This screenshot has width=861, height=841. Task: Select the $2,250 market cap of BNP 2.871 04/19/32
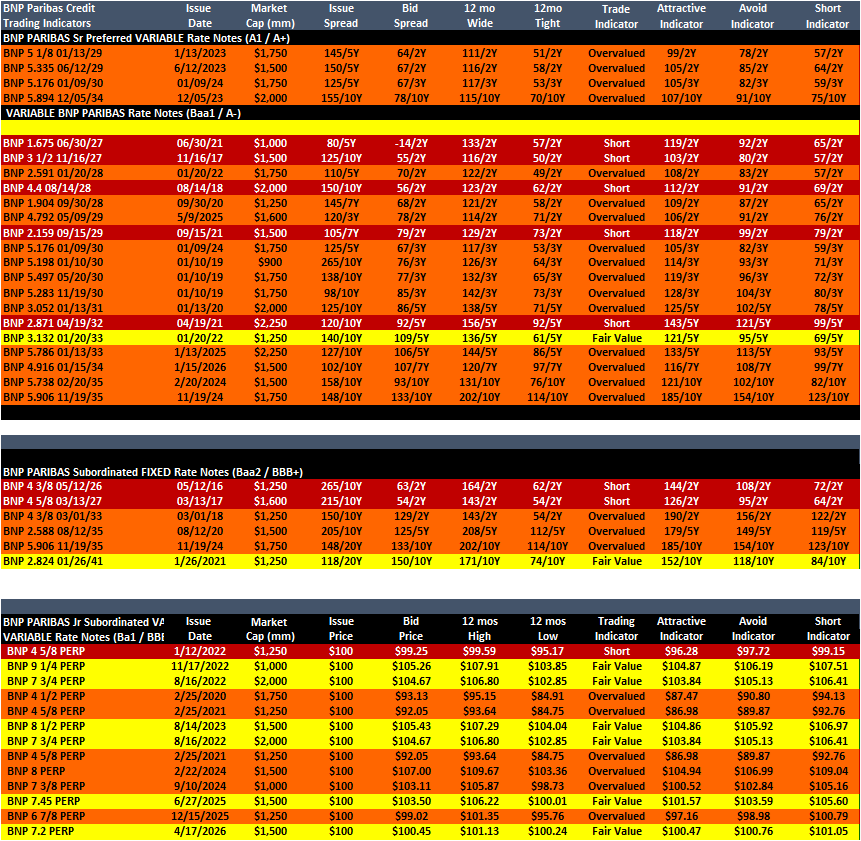270,323
